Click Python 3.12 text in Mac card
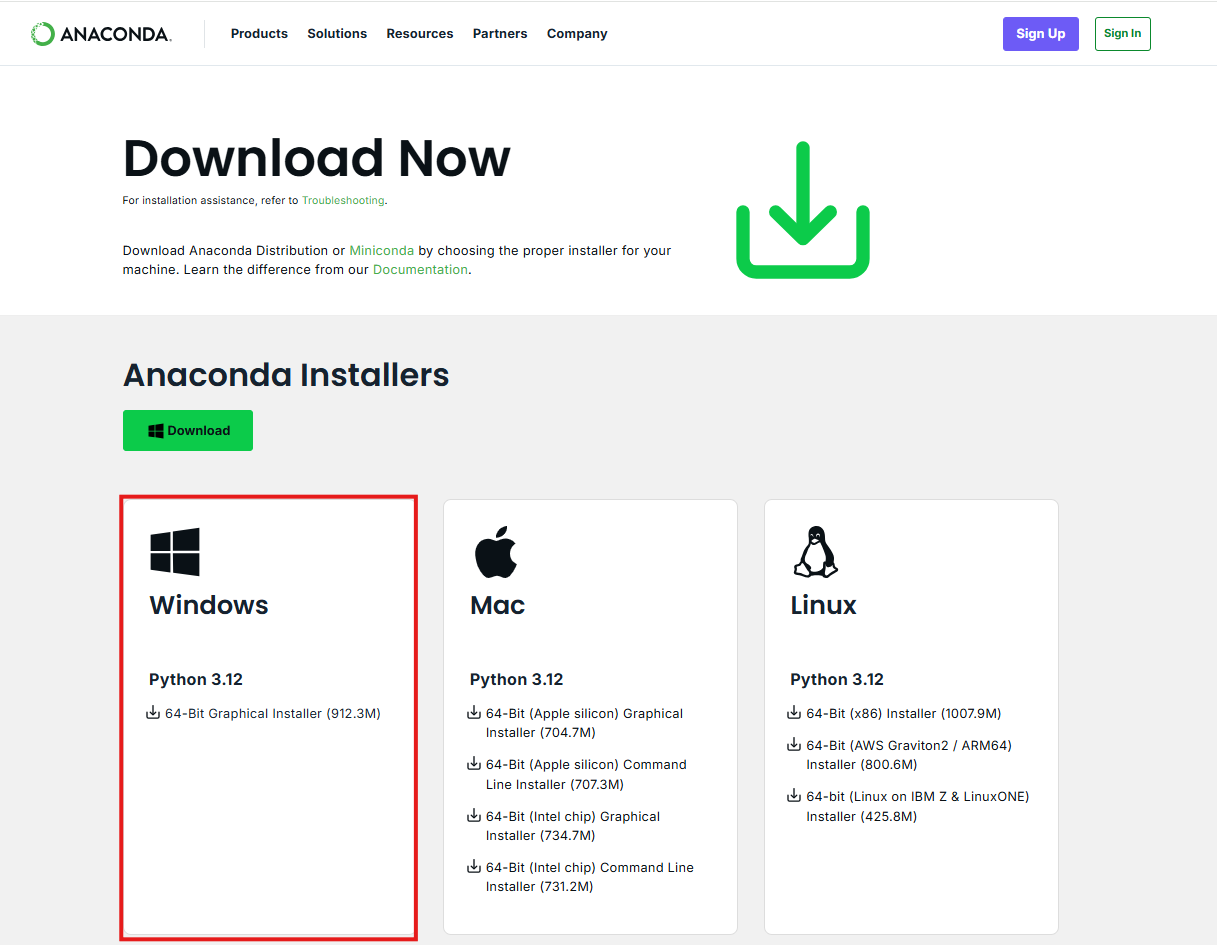Viewport: 1217px width, 945px height. pyautogui.click(x=516, y=679)
